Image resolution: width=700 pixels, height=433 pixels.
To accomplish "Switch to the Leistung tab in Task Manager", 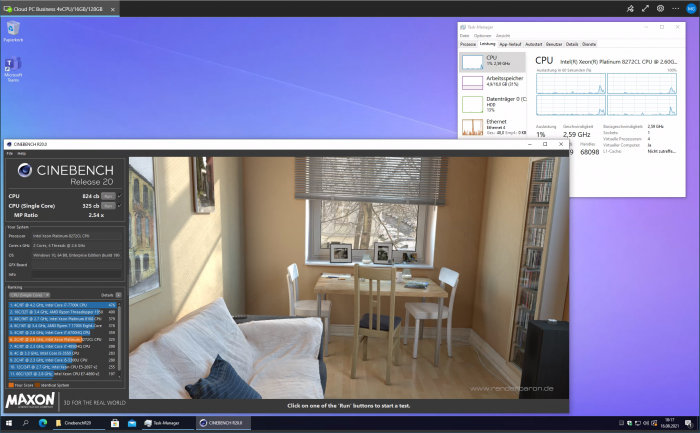I will coord(488,44).
